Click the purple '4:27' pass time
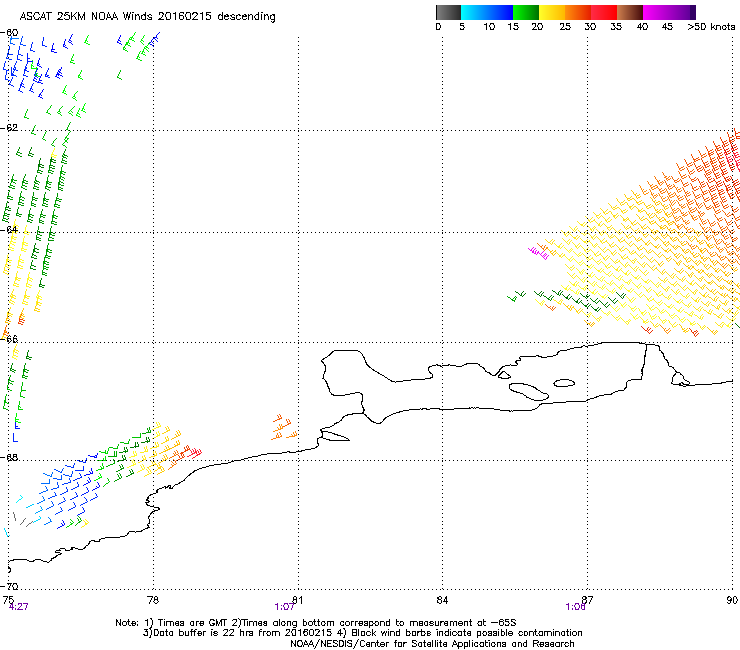 (18, 607)
